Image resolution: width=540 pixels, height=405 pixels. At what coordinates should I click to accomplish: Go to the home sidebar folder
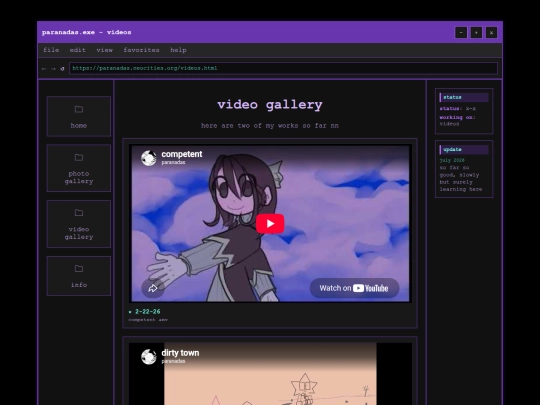coord(79,116)
